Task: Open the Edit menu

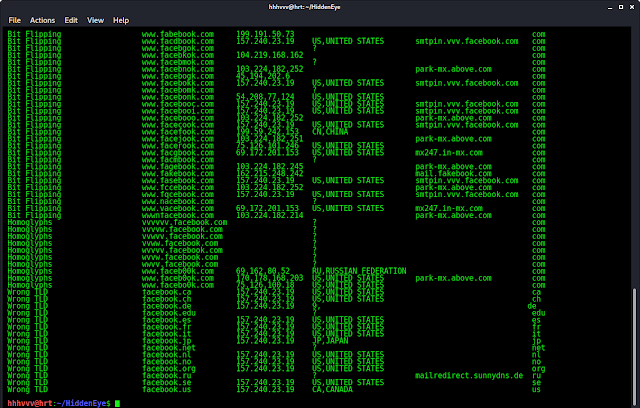Action: (71, 20)
